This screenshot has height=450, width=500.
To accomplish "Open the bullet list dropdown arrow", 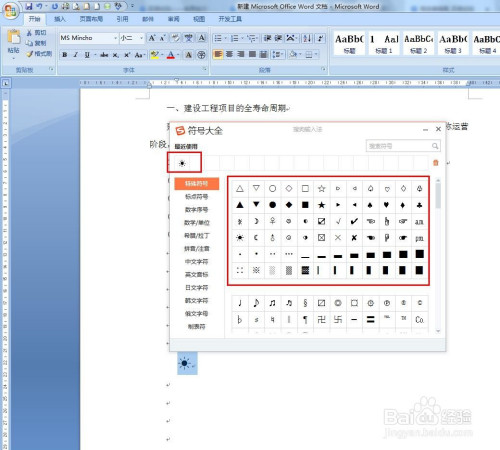I will tap(226, 38).
